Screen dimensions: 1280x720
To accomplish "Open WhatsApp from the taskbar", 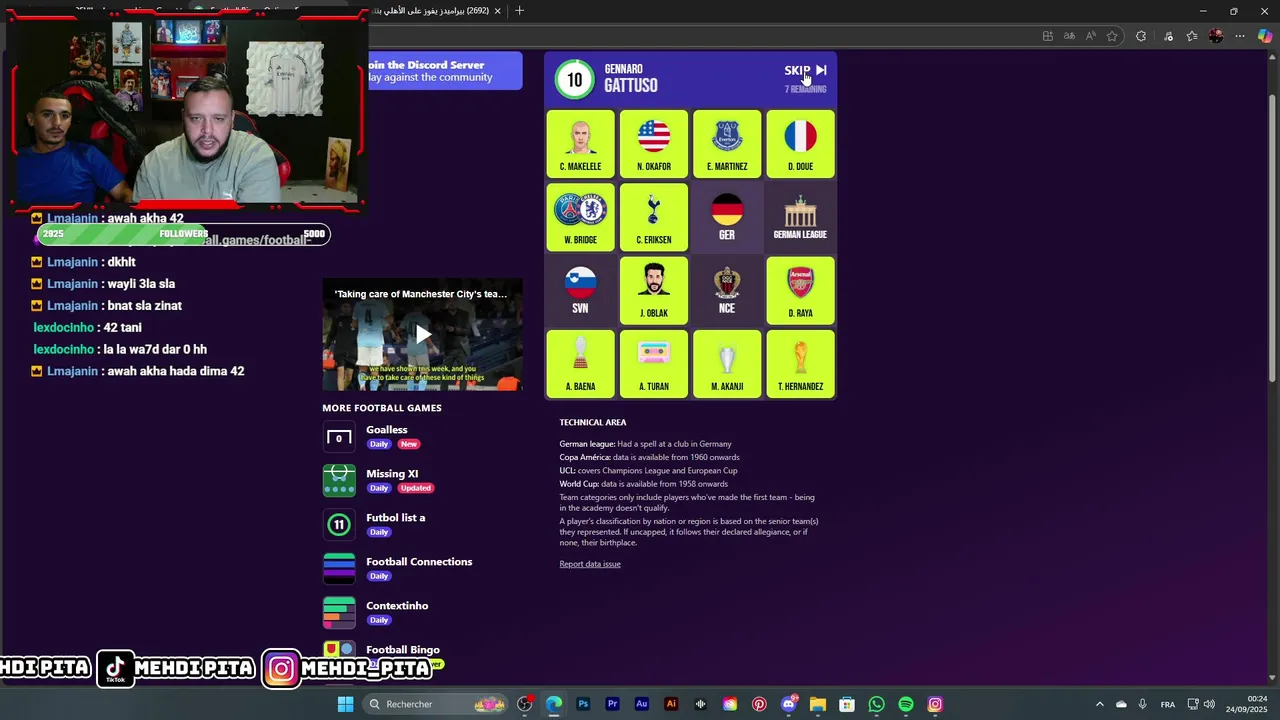I will 876,704.
